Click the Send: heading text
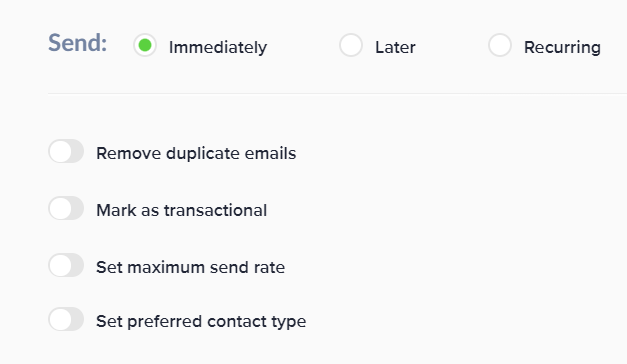This screenshot has width=627, height=364. (x=78, y=43)
